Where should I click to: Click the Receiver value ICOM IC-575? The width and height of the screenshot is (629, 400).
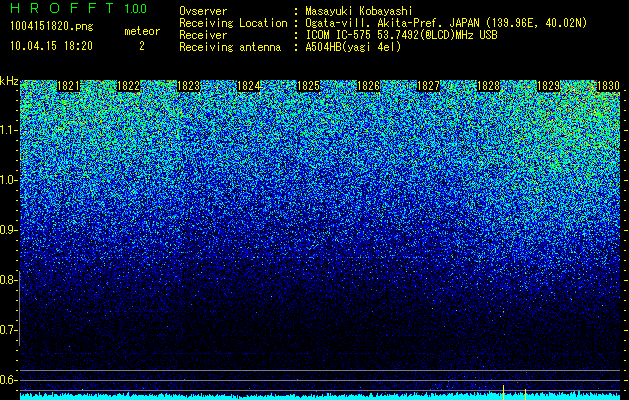click(339, 35)
